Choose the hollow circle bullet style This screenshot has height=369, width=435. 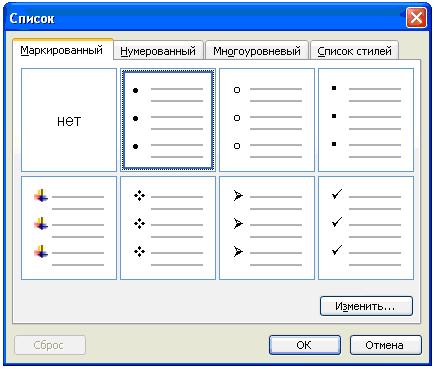click(267, 120)
